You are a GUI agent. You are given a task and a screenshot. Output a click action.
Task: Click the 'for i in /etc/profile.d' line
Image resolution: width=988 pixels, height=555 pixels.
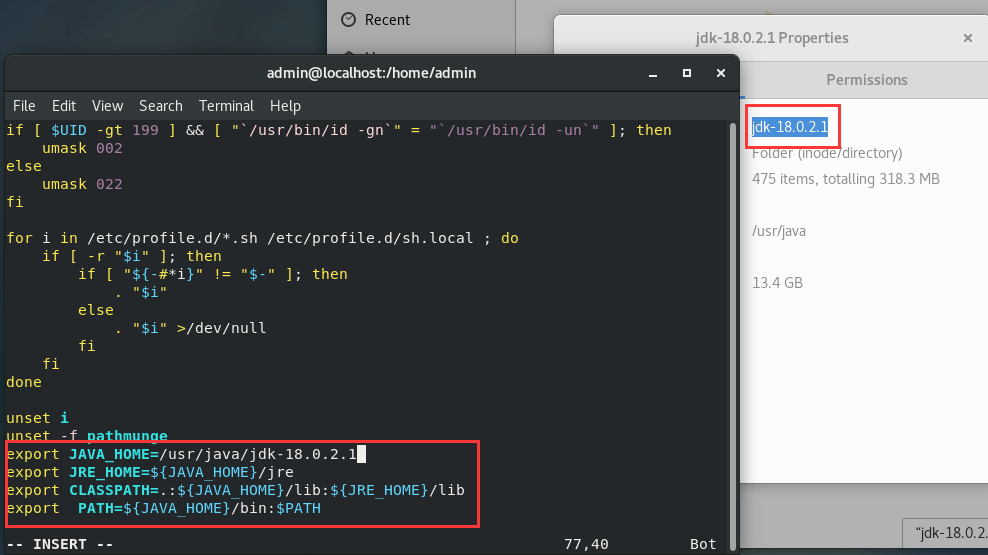click(x=262, y=238)
